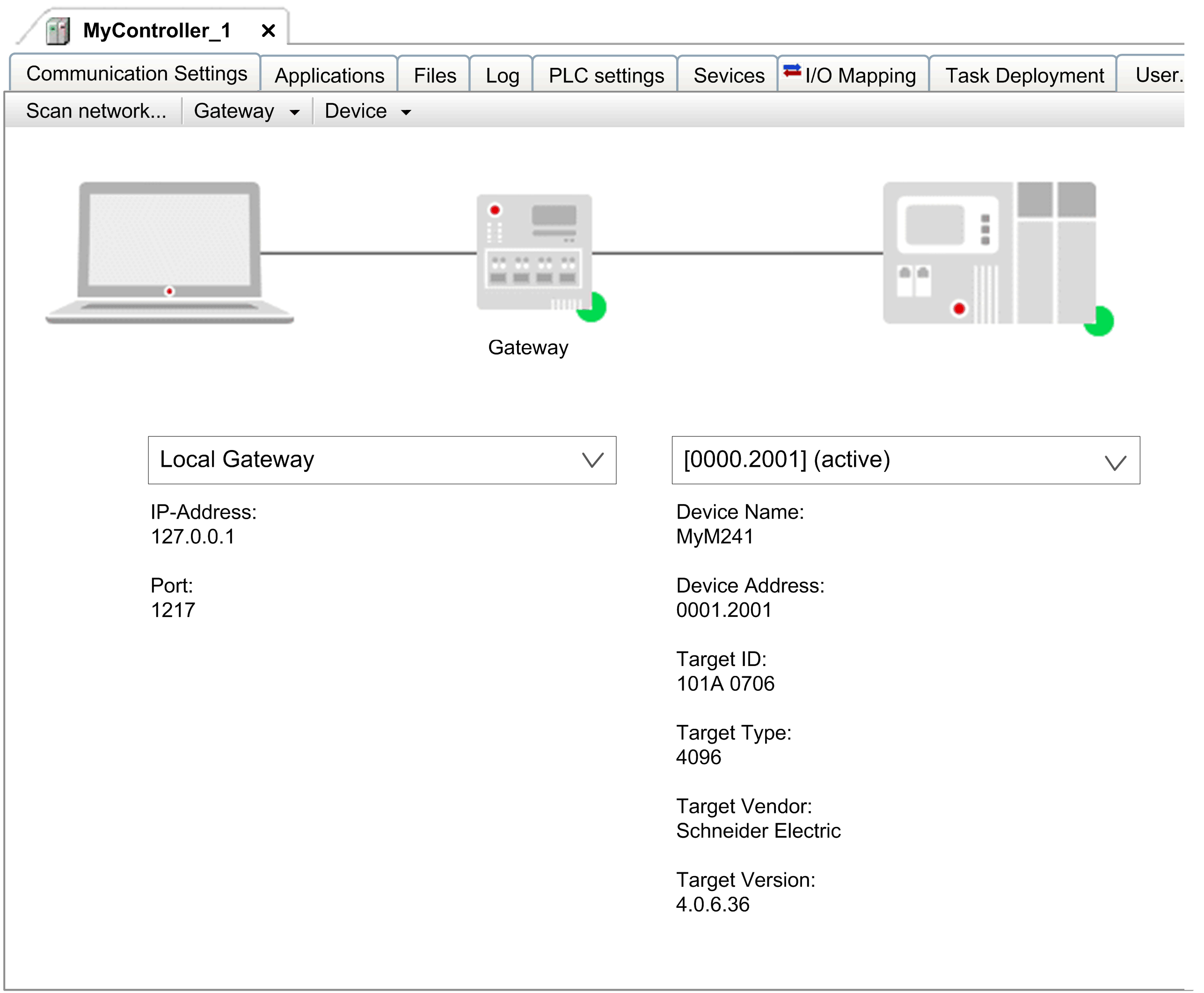
Task: Select the Sevices tab
Action: (729, 75)
